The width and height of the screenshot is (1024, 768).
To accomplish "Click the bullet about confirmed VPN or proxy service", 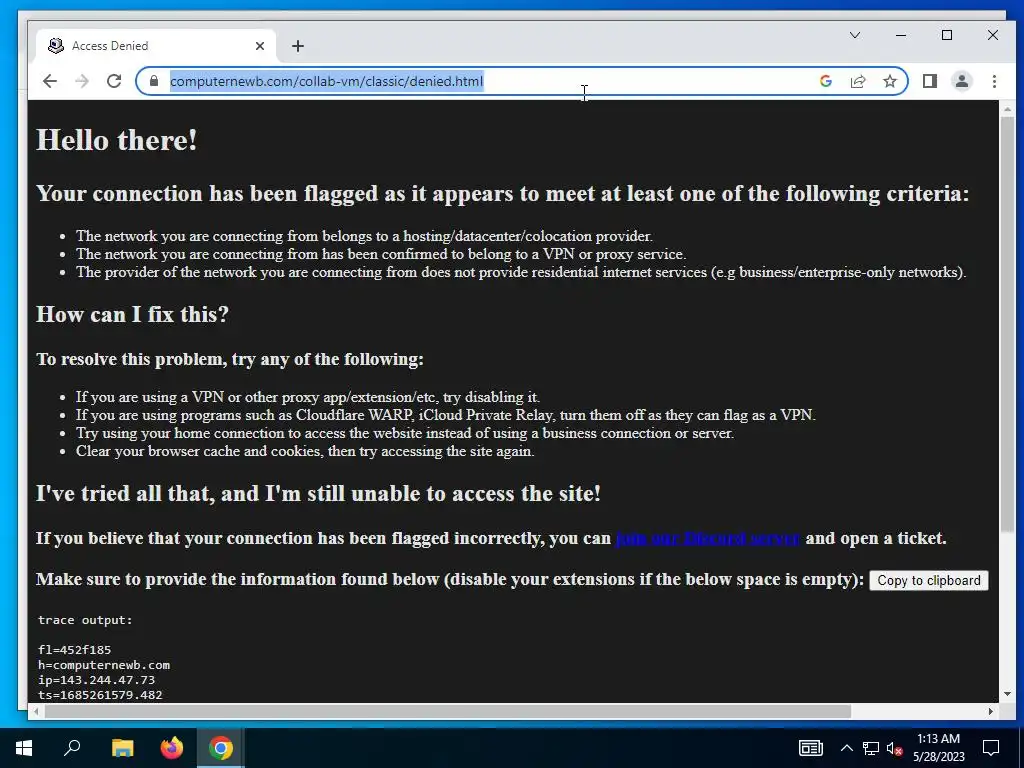I will (x=381, y=254).
